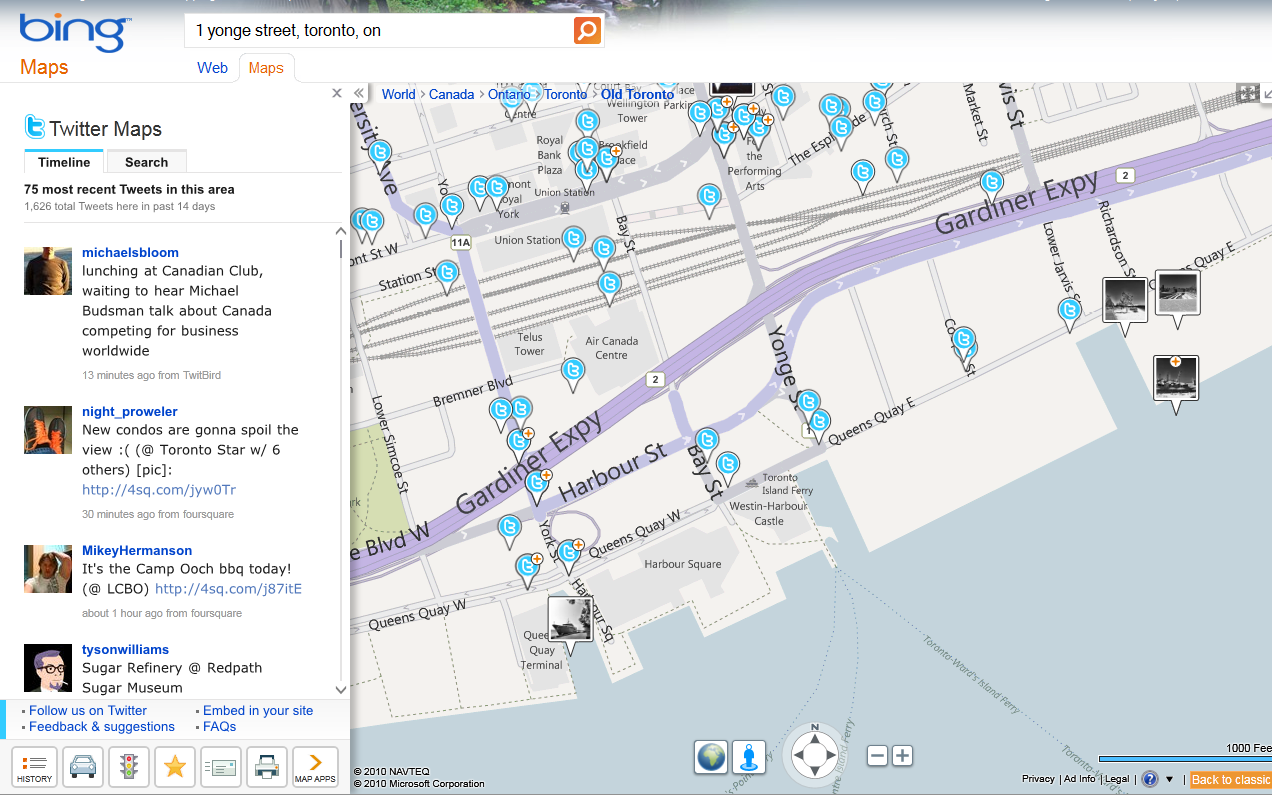This screenshot has height=796, width=1272.
Task: Click inside the address search box
Action: click(380, 31)
